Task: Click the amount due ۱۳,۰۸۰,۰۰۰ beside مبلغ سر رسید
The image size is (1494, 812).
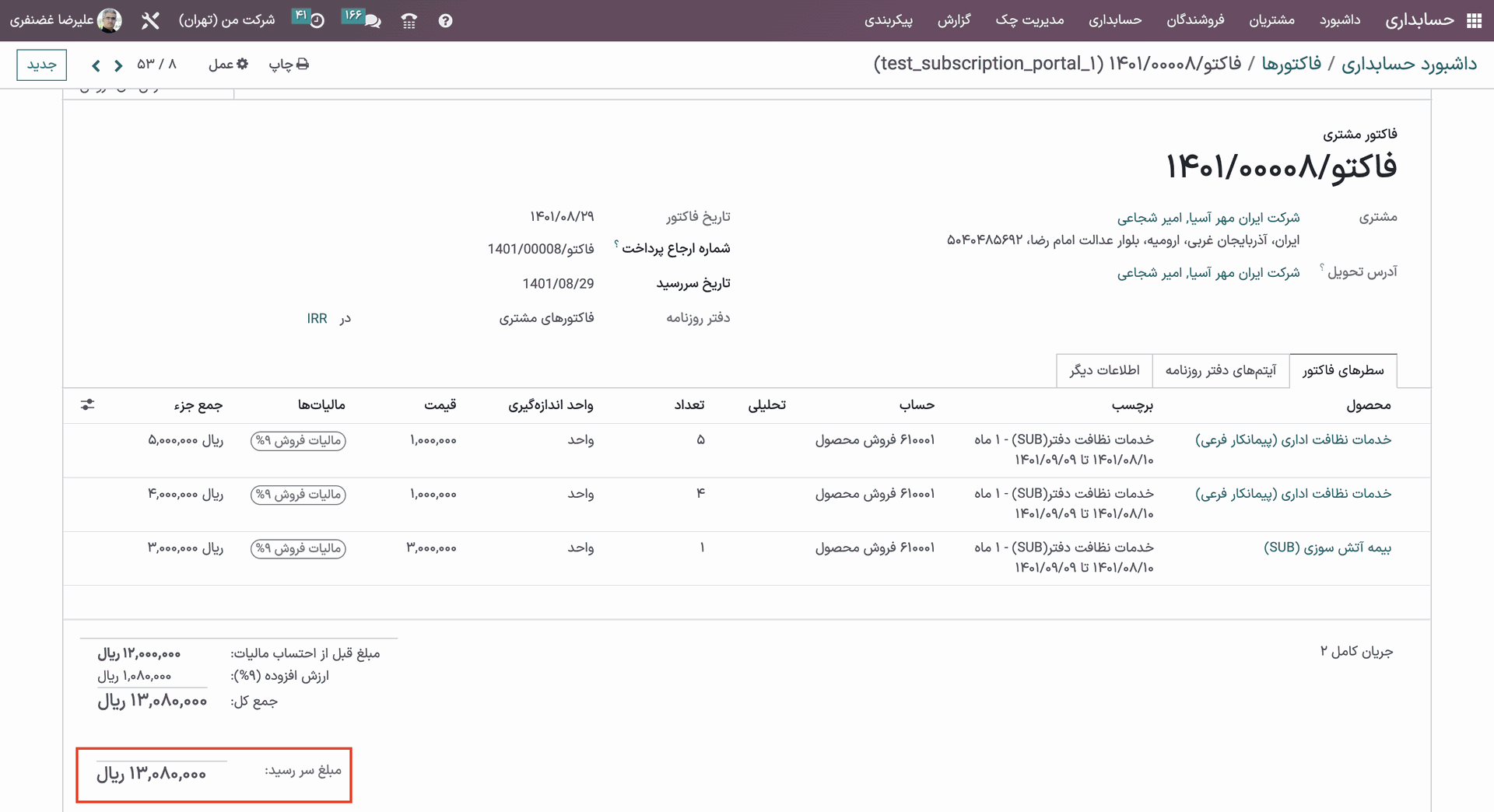Action: [x=151, y=774]
